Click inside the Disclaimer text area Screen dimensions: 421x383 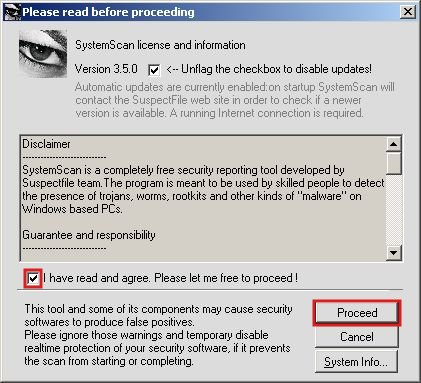203,198
